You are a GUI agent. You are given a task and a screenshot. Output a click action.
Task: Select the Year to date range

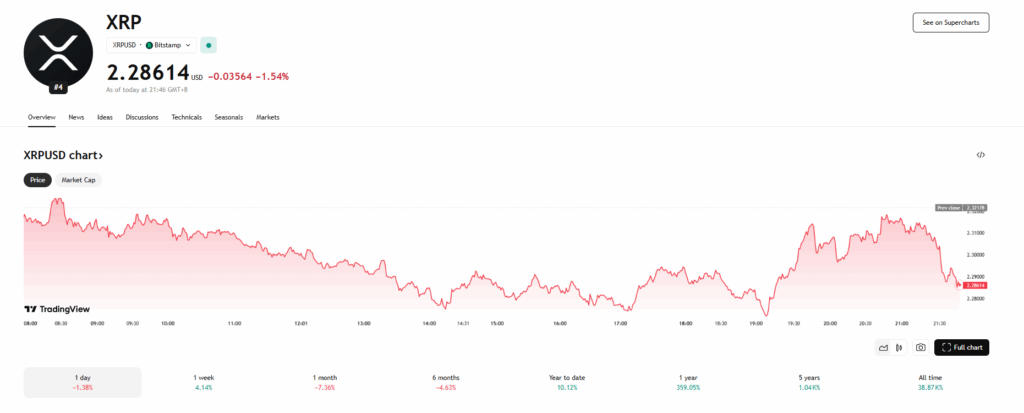click(x=566, y=382)
